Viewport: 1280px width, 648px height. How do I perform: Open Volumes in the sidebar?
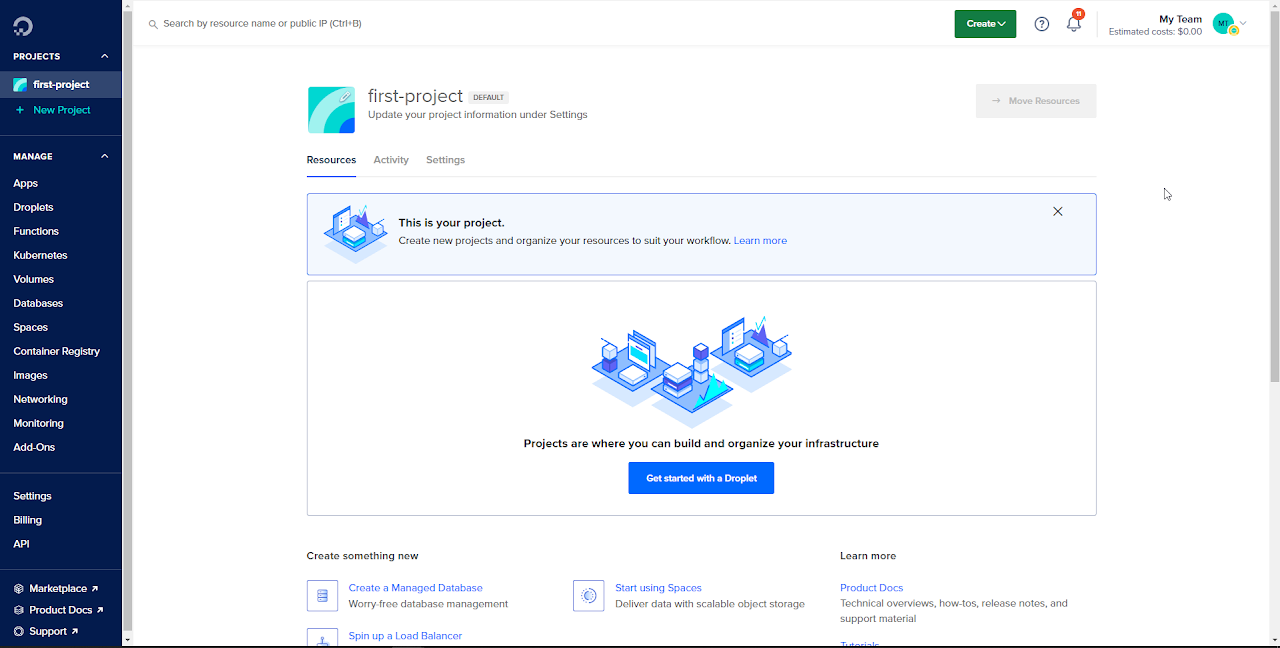click(x=33, y=280)
